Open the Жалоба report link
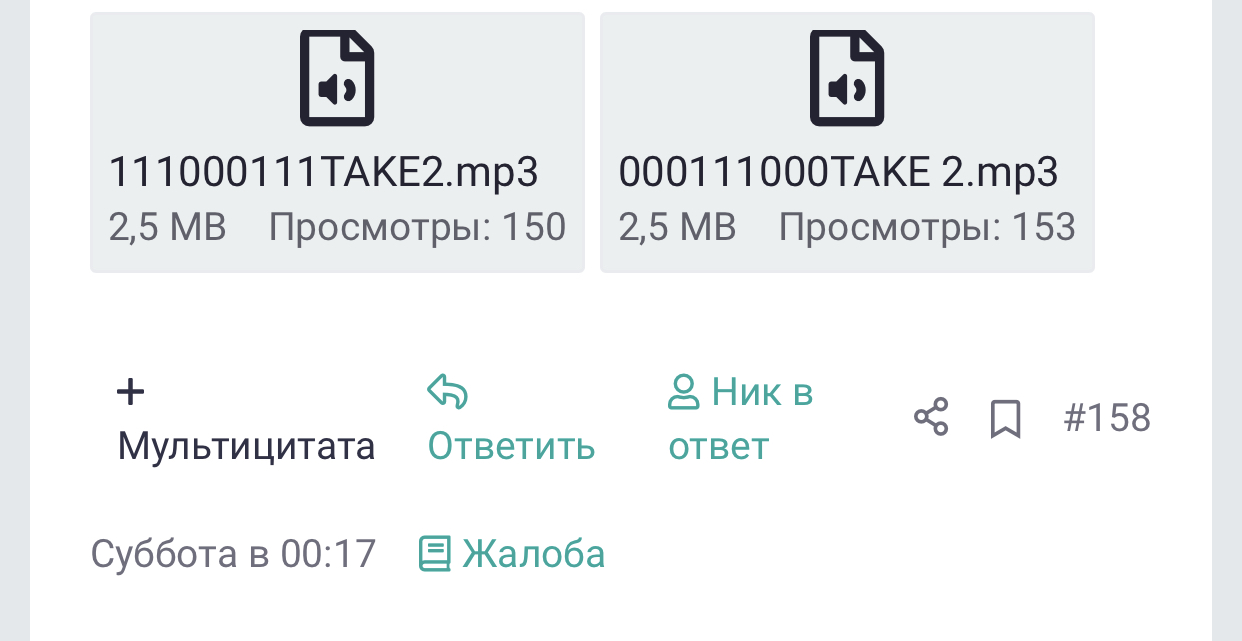The height and width of the screenshot is (641, 1242). pyautogui.click(x=533, y=554)
